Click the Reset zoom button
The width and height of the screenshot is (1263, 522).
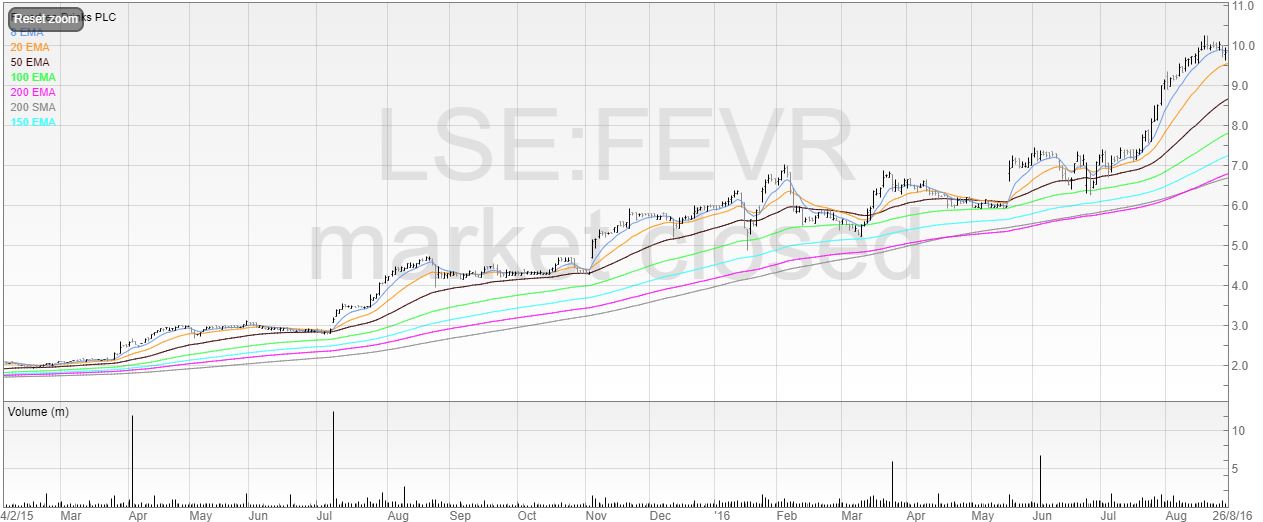46,18
